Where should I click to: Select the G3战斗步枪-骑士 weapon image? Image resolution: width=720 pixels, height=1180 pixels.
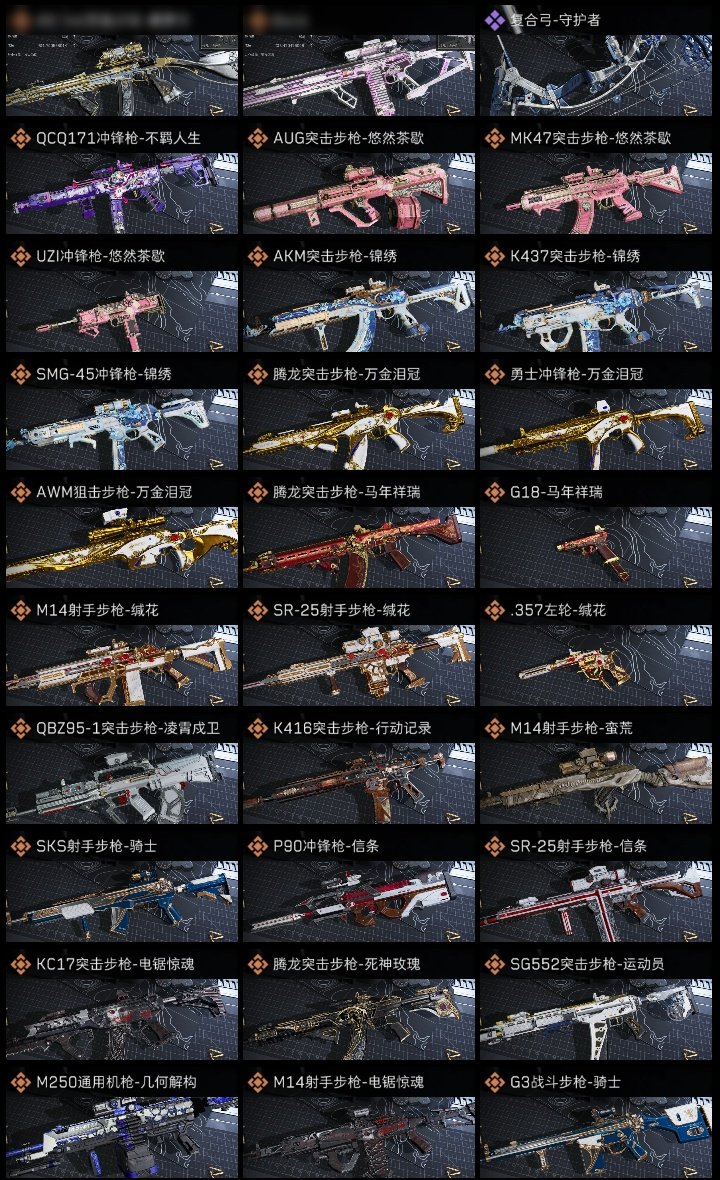pyautogui.click(x=596, y=1138)
